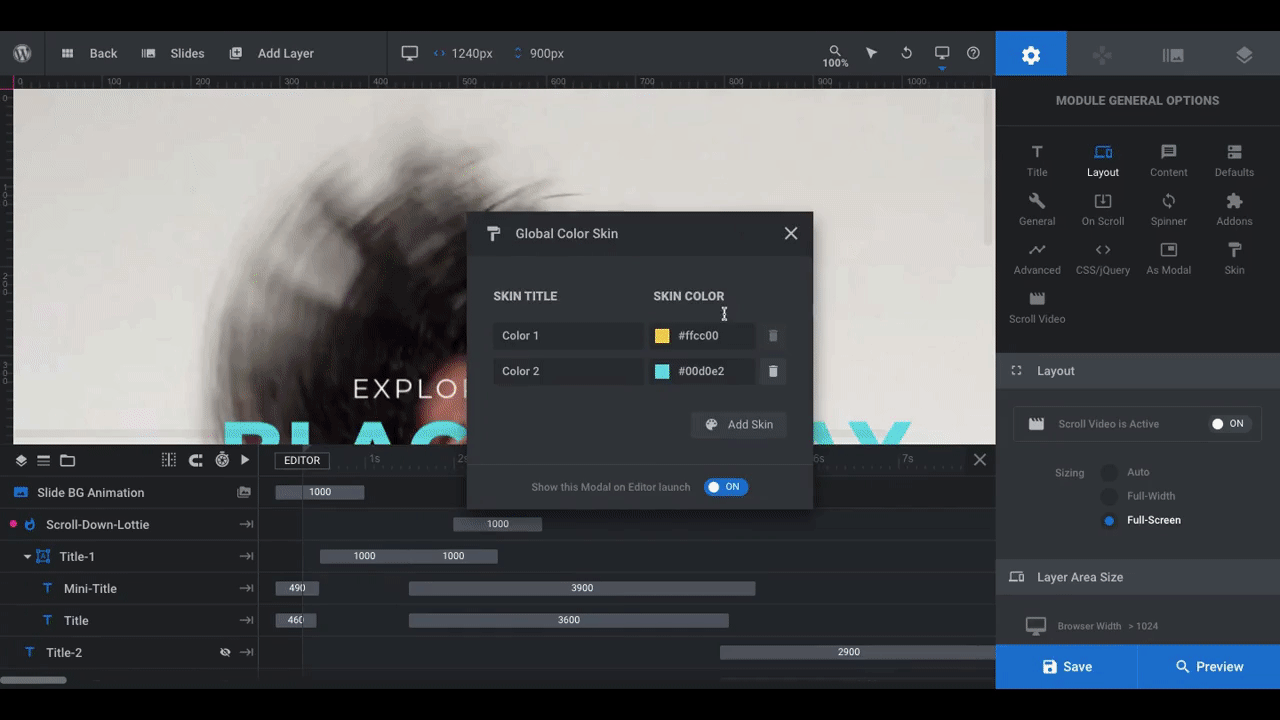Click the timeline column selection icon
Viewport: 1280px width, 720px height.
(x=169, y=460)
